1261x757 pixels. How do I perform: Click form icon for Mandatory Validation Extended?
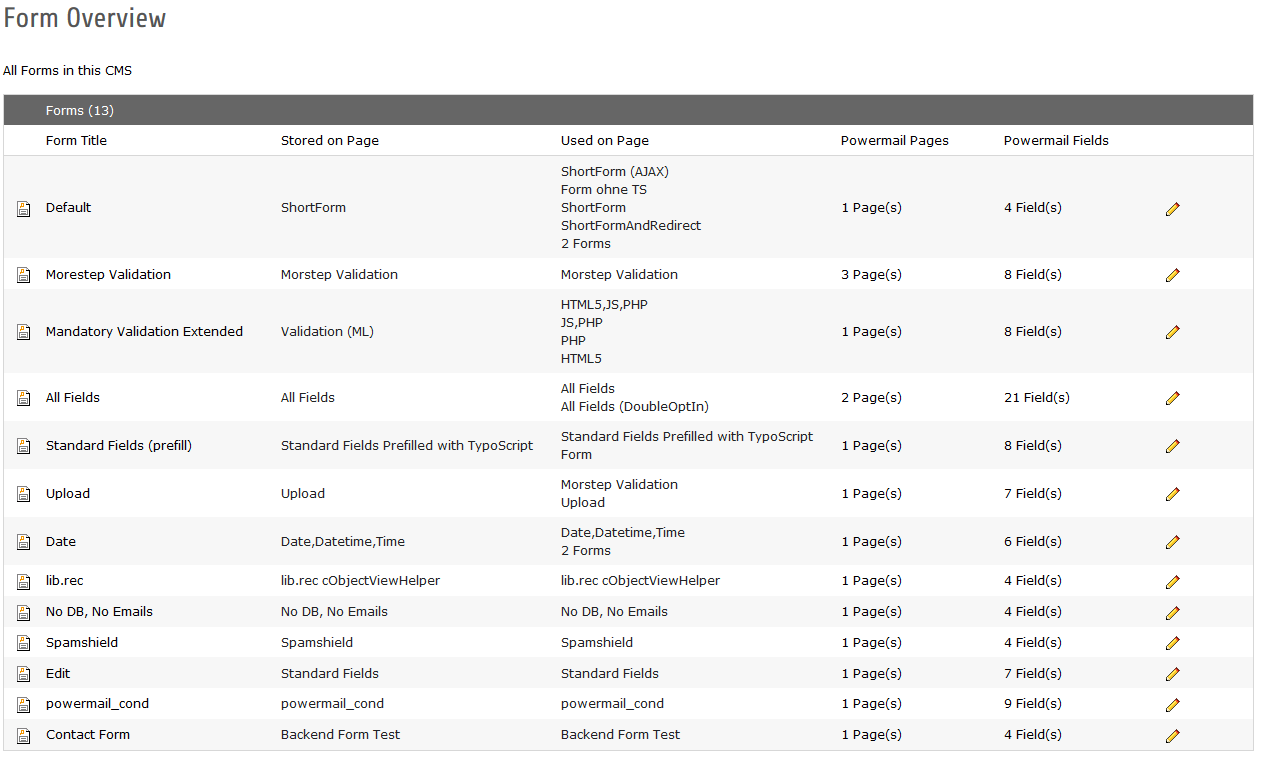click(24, 332)
